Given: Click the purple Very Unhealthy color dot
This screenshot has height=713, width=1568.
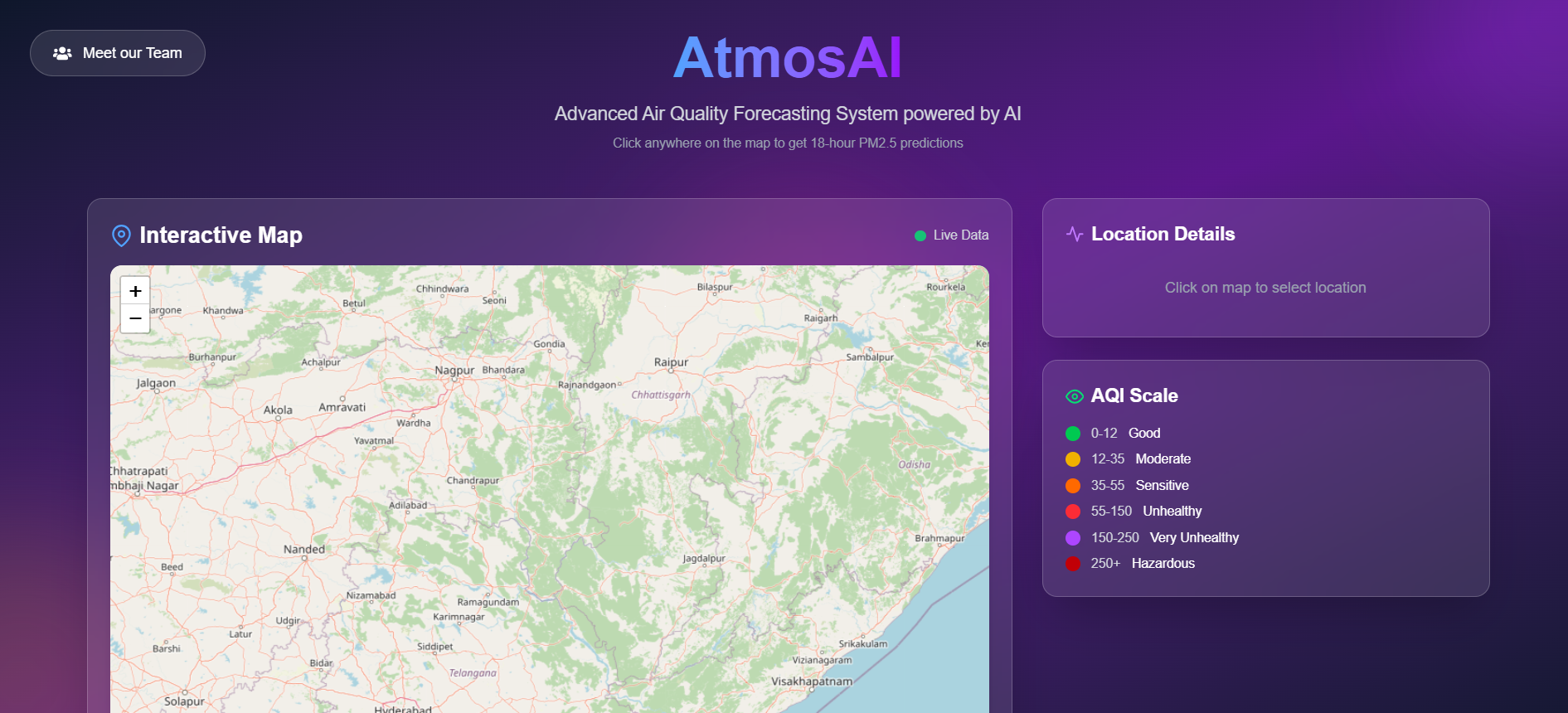Looking at the screenshot, I should (1073, 538).
